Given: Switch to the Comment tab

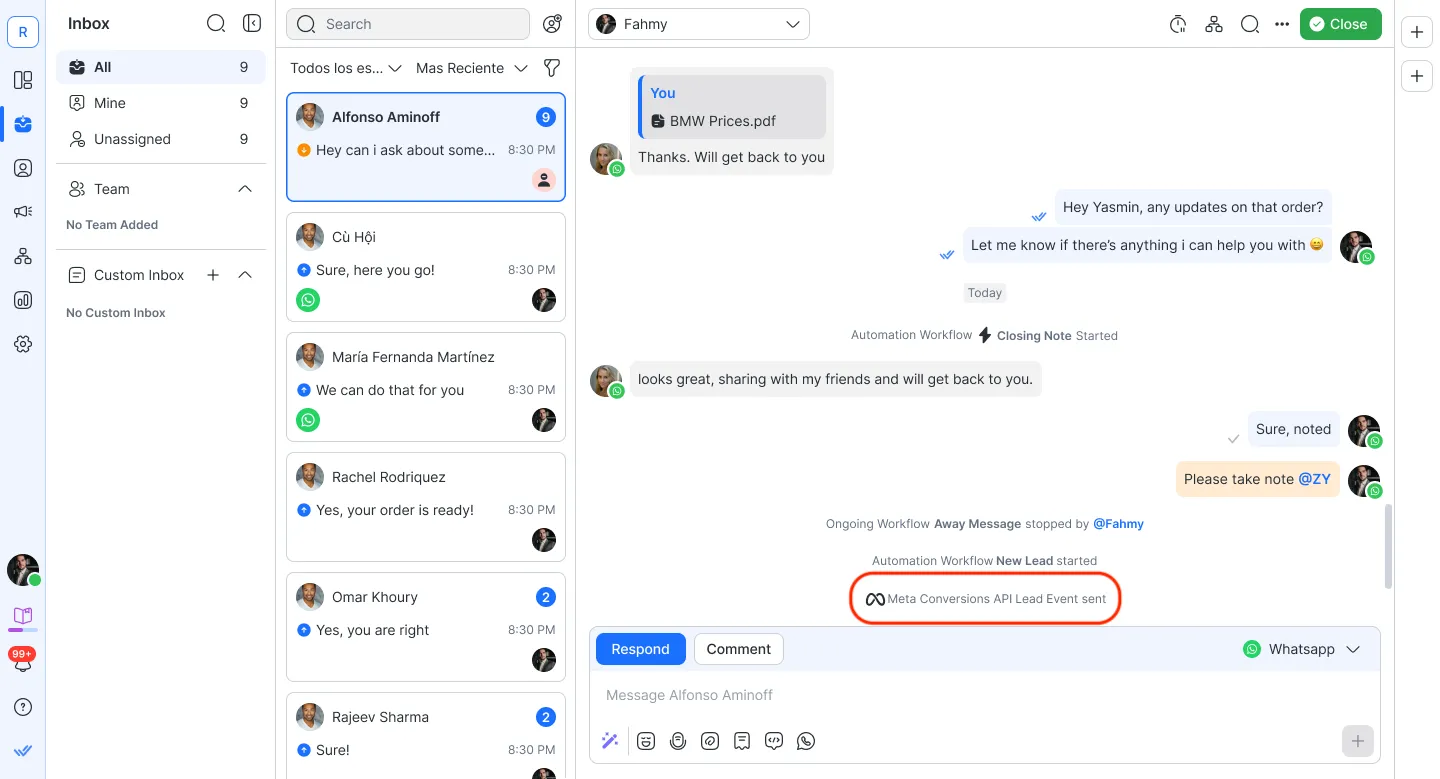Looking at the screenshot, I should 738,649.
